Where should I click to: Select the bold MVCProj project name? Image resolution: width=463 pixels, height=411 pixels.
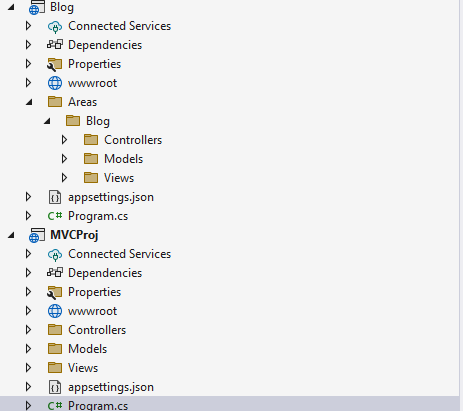tap(74, 235)
